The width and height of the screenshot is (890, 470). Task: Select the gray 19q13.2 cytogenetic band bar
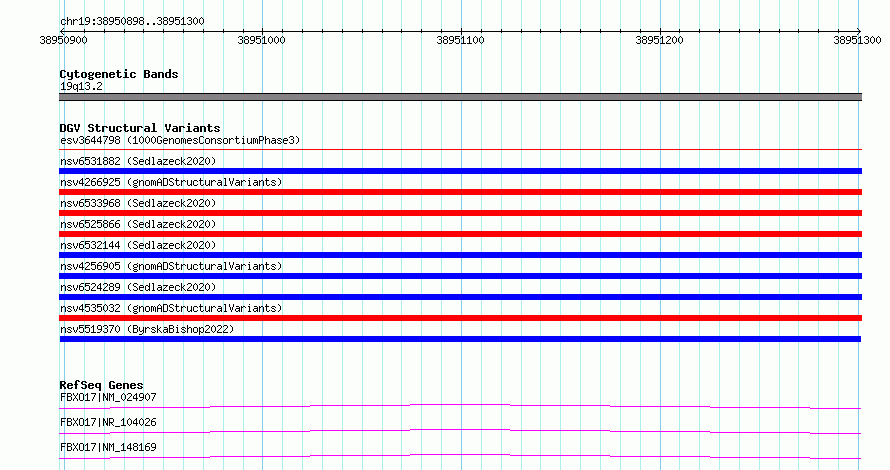[x=460, y=97]
